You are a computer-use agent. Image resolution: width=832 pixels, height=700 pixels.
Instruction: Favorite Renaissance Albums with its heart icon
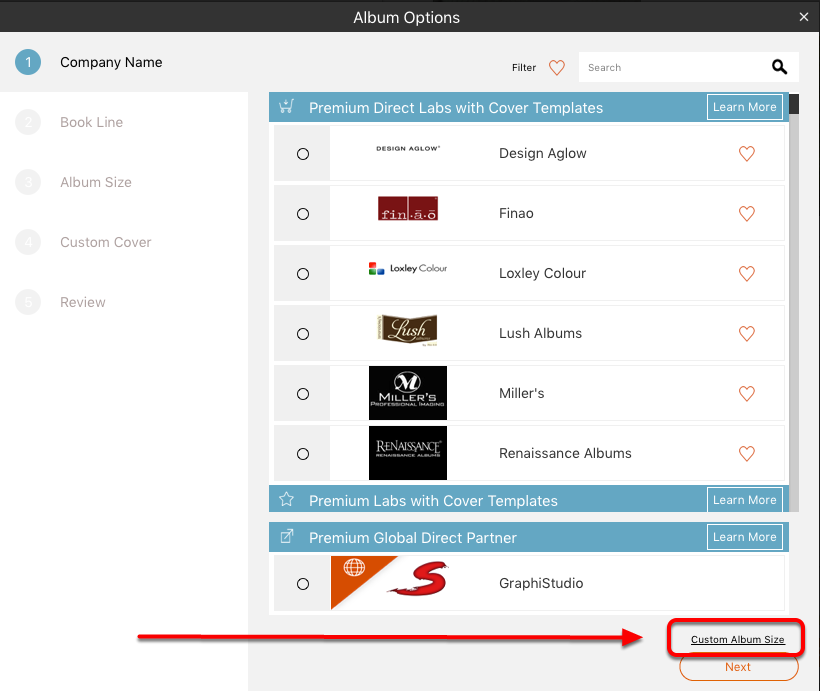click(x=747, y=453)
